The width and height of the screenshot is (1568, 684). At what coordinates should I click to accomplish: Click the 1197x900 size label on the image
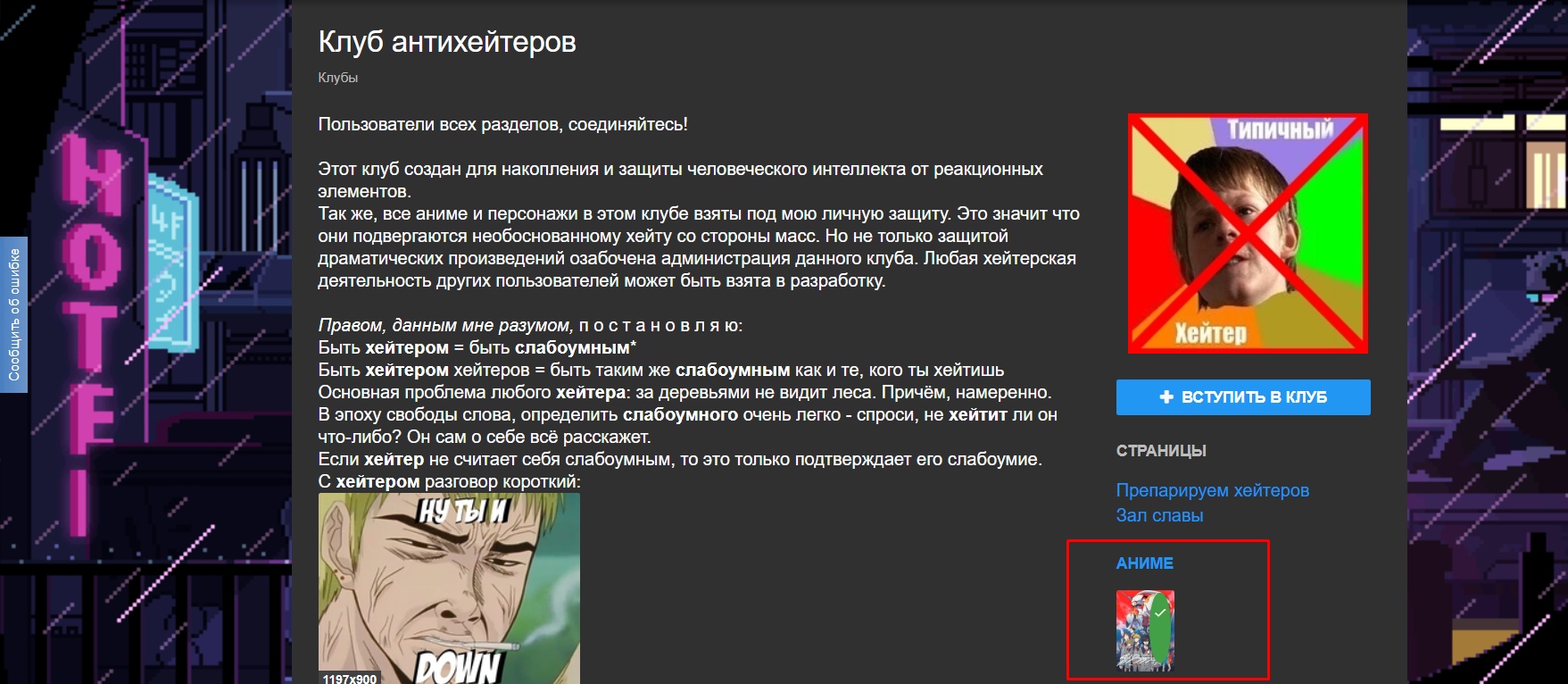pos(349,679)
